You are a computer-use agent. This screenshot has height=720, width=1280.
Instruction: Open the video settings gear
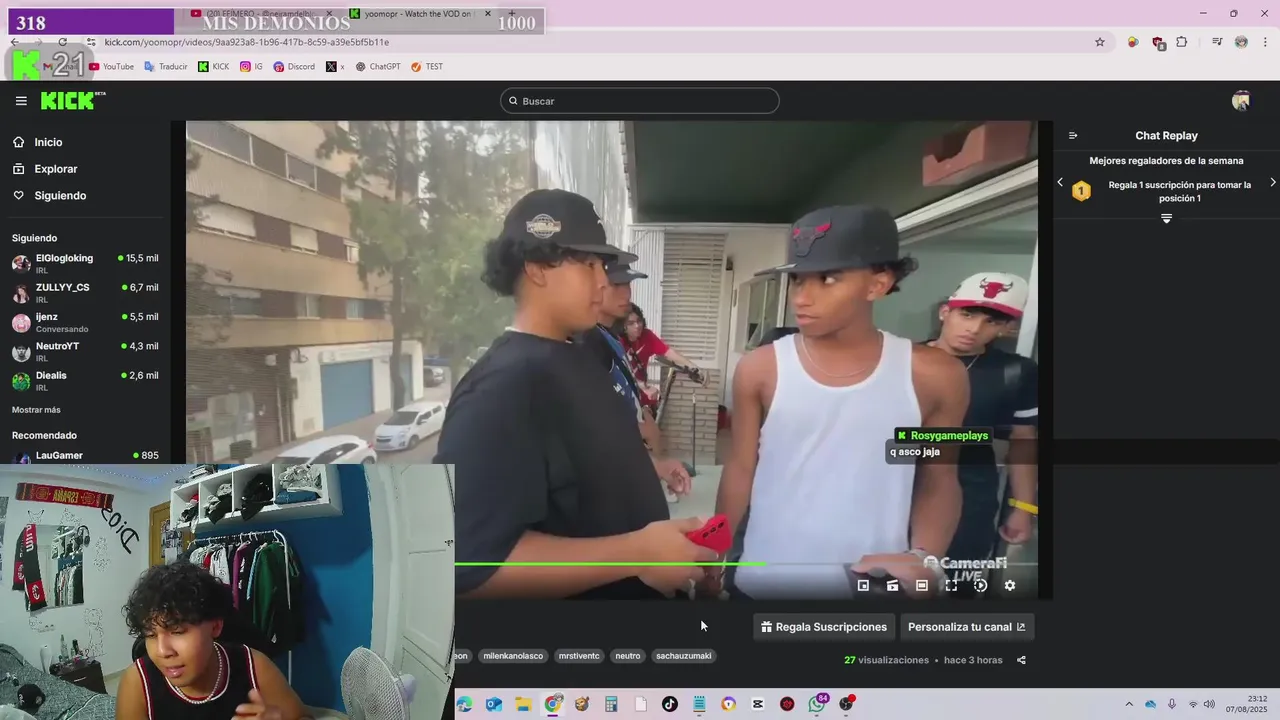[x=1010, y=586]
